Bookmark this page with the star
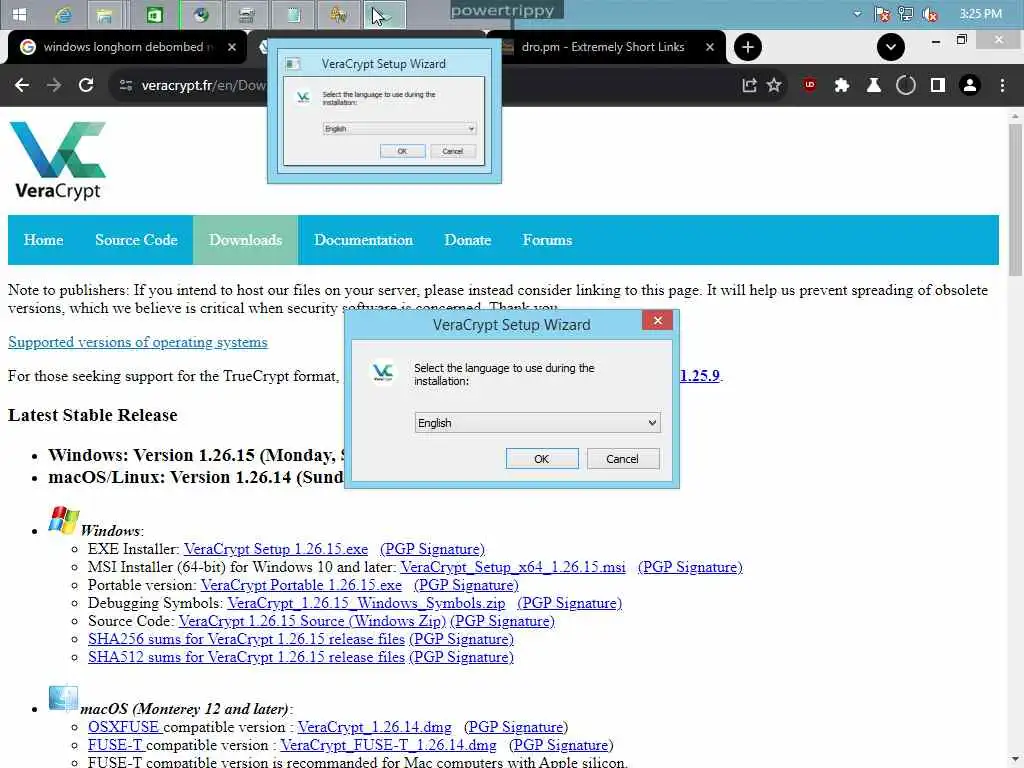 point(775,85)
